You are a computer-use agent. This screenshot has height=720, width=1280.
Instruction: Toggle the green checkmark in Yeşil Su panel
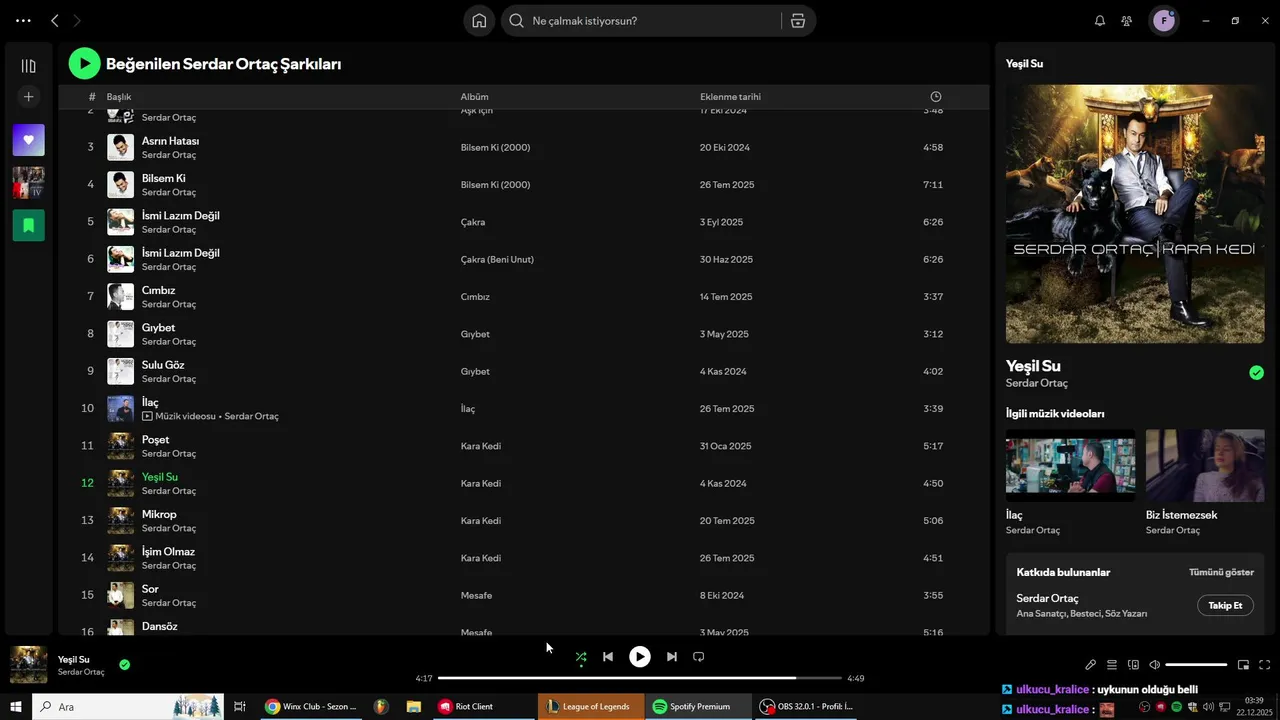coord(1256,373)
